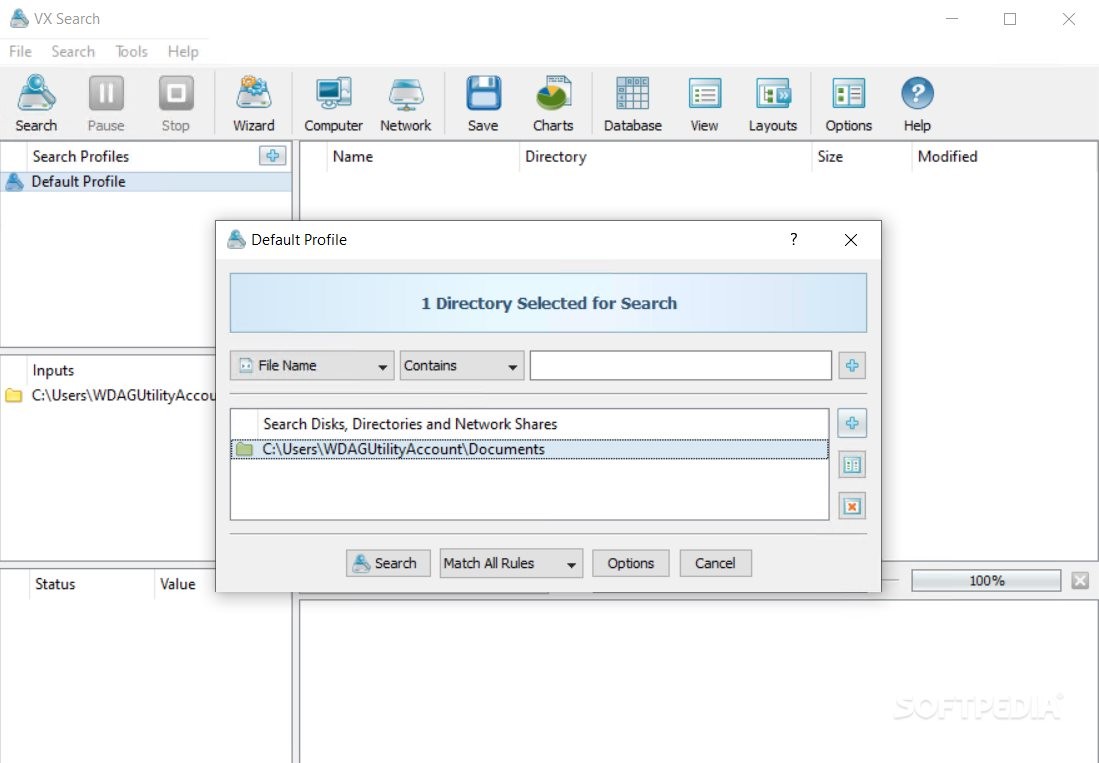Open the Match All Rules dropdown

coord(511,563)
